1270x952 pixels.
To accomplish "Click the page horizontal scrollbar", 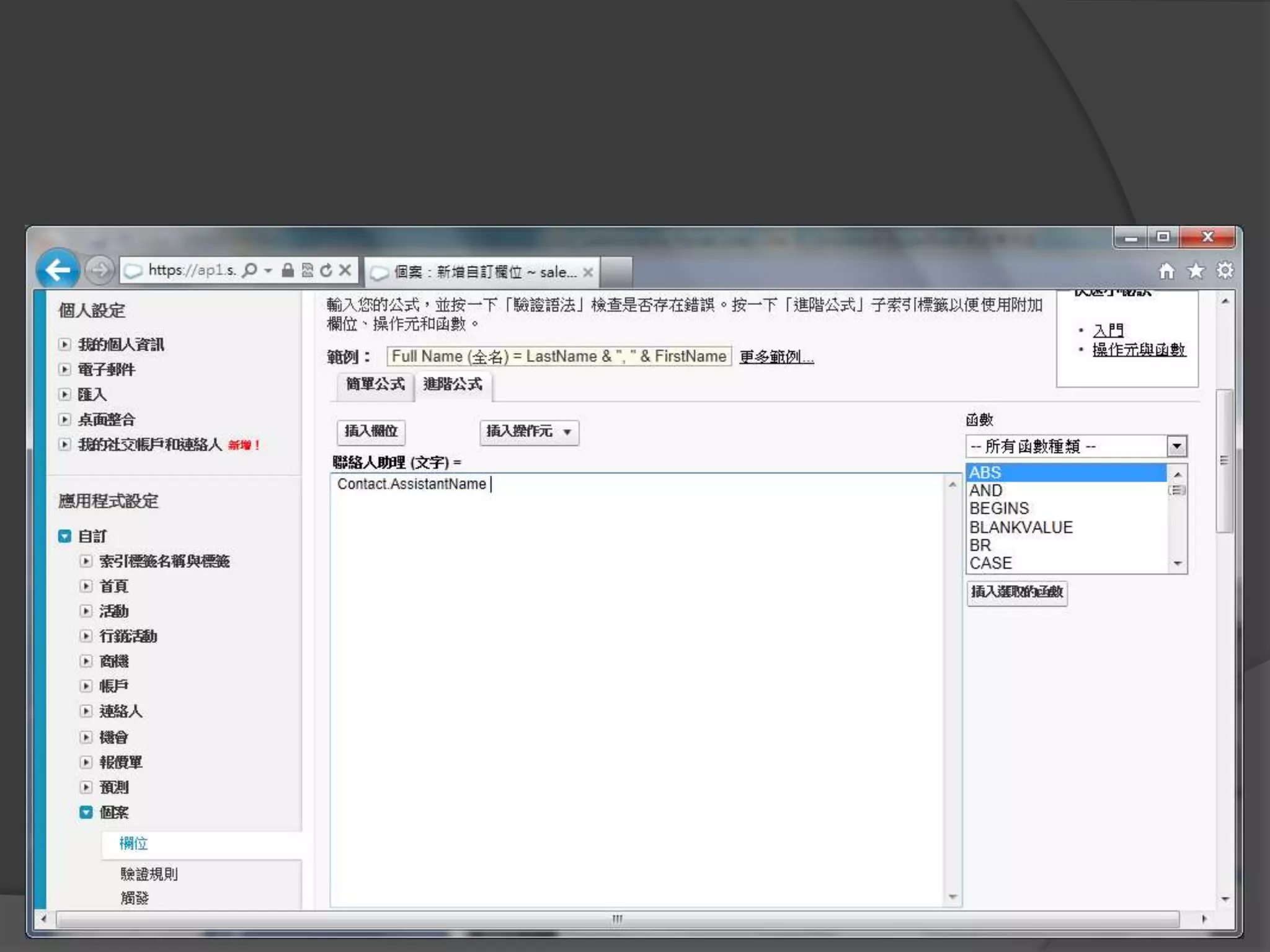I will coord(617,919).
